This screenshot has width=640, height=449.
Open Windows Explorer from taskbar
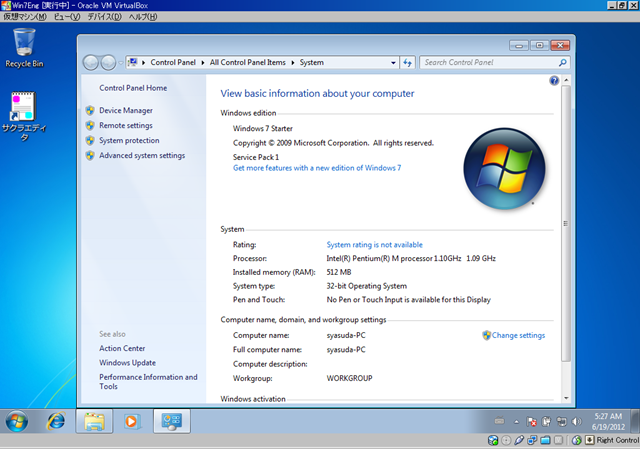pos(94,421)
